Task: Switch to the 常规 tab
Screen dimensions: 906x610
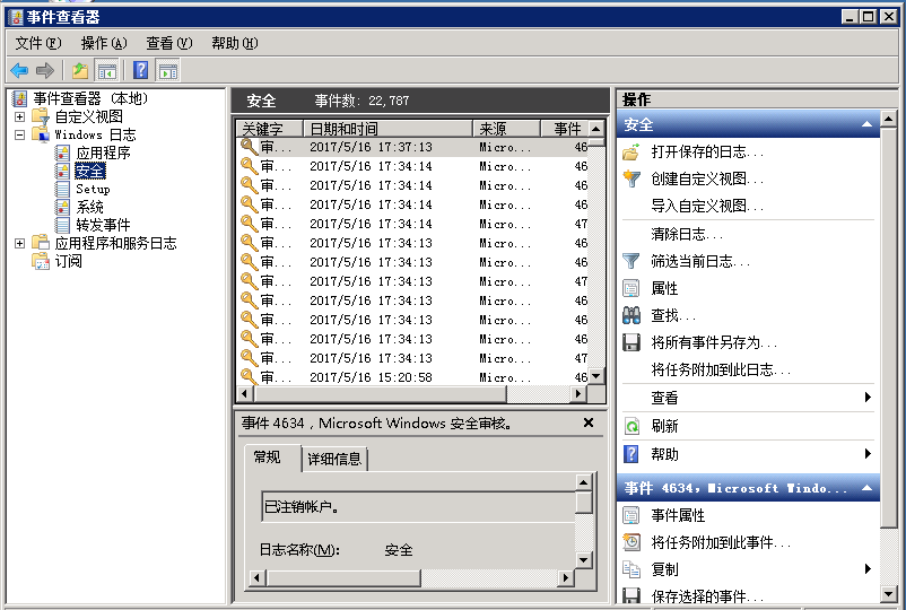Action: click(x=272, y=458)
